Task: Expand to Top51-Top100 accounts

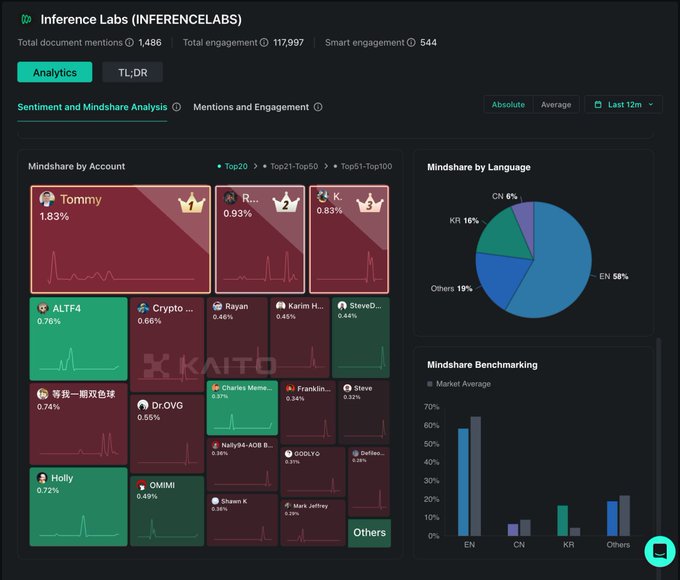Action: [x=364, y=167]
